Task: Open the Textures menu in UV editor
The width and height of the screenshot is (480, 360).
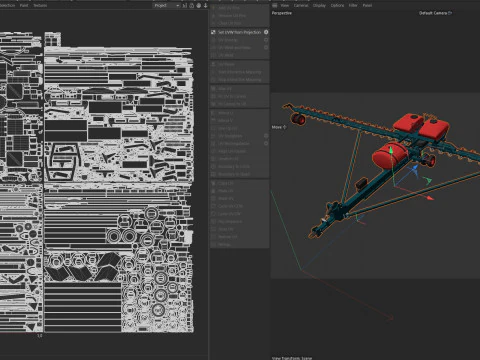Action: (x=40, y=5)
